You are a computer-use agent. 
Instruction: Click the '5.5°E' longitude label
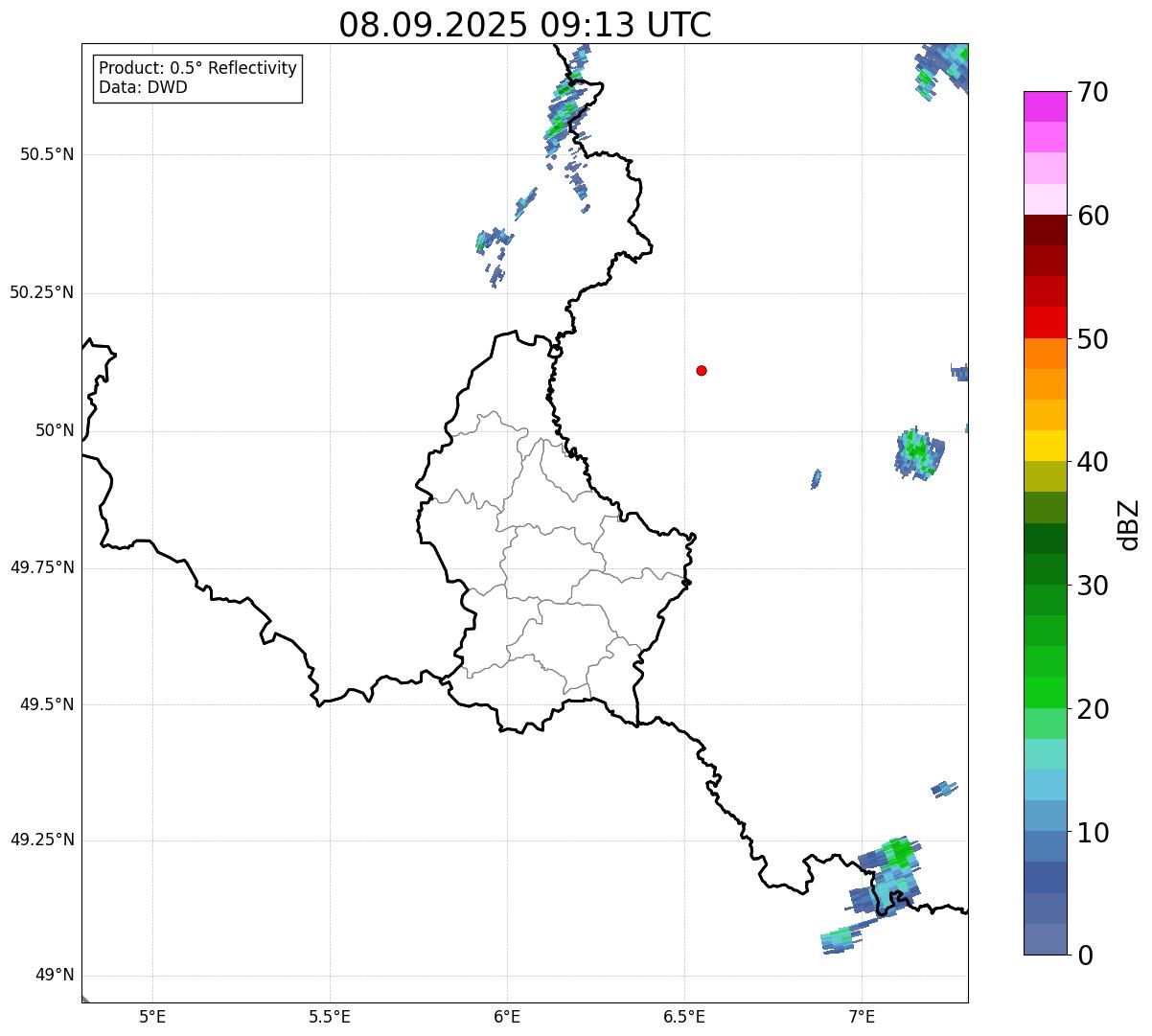point(330,1016)
